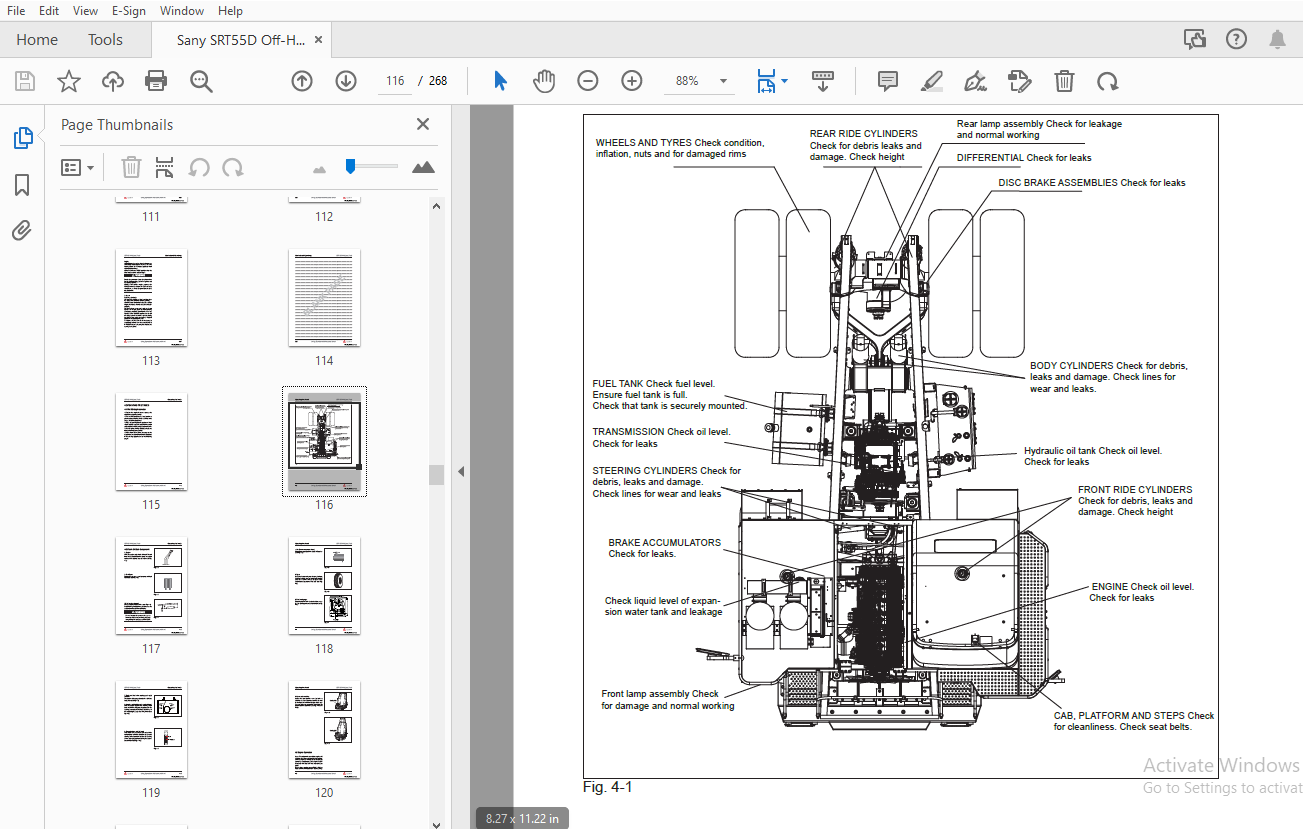Open the Page Thumbnails sidebar icon
Image resolution: width=1303 pixels, height=829 pixels.
pyautogui.click(x=23, y=138)
